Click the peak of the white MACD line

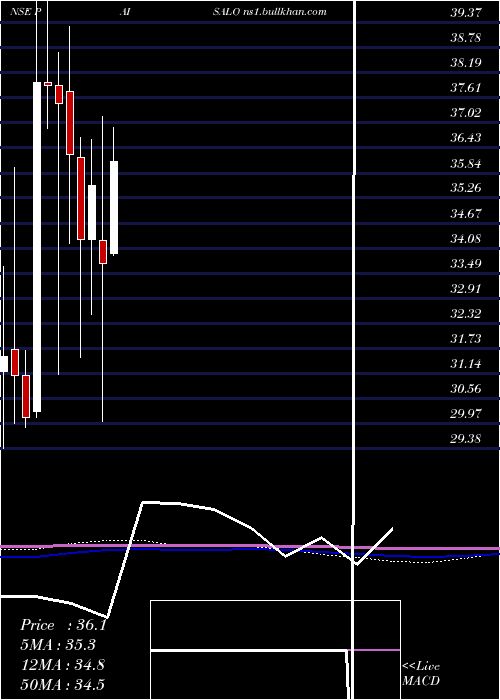[x=144, y=503]
